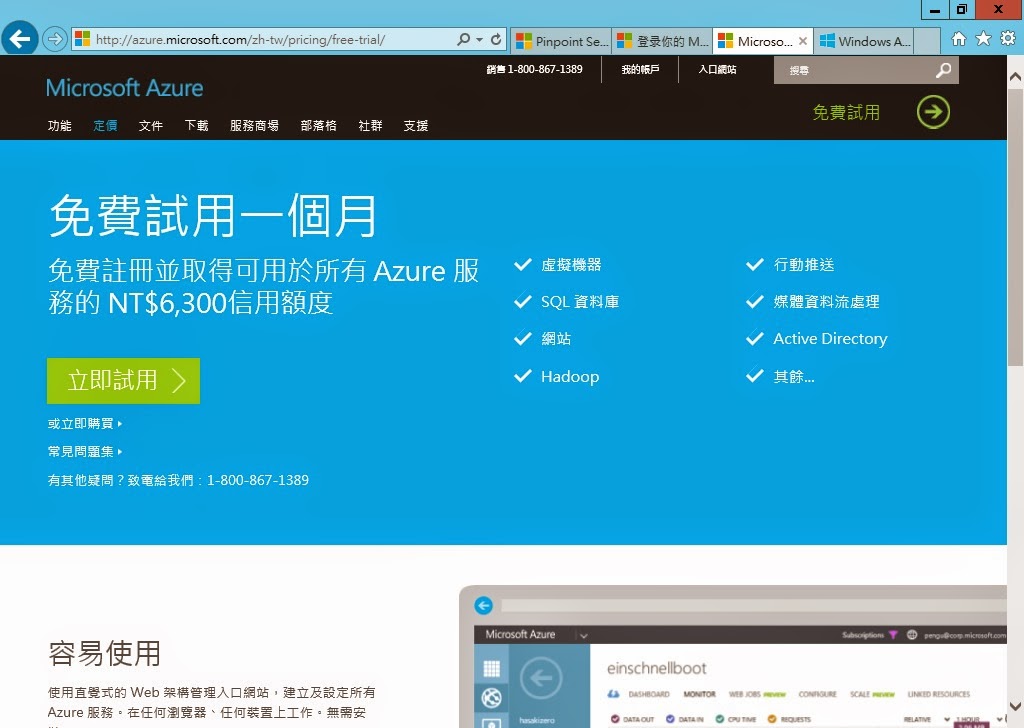
Task: Click the green circled arrow beside 免費試用
Action: (933, 112)
